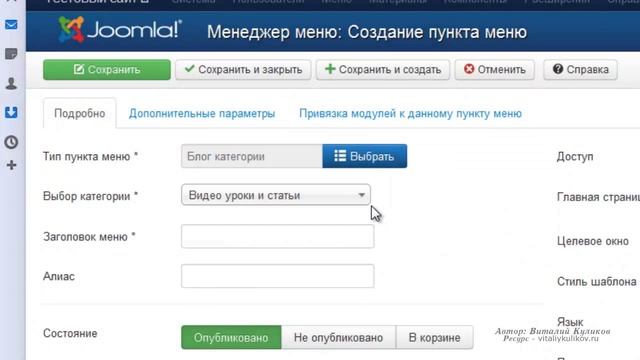
Task: Click the Заголовок меню input field
Action: coord(278,236)
